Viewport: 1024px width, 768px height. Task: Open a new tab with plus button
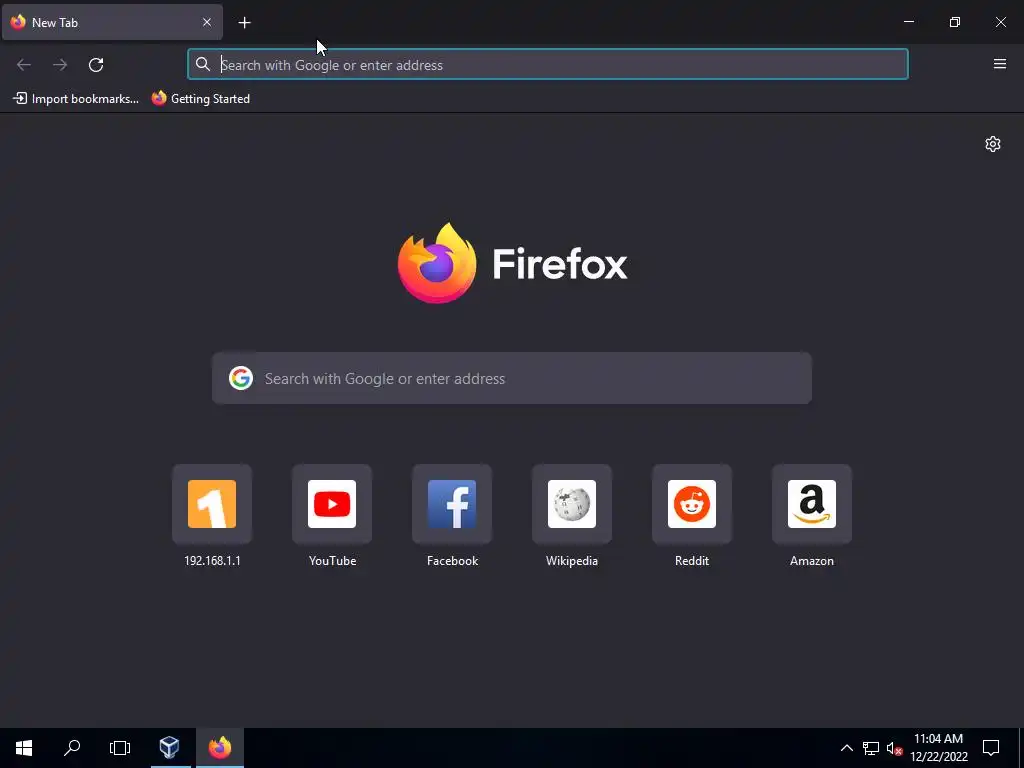click(244, 23)
